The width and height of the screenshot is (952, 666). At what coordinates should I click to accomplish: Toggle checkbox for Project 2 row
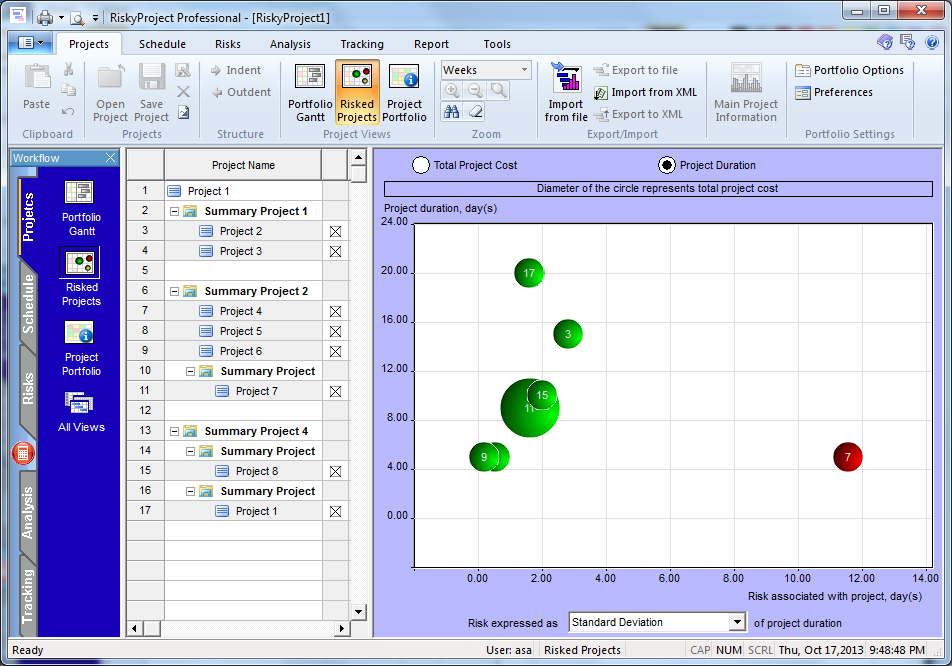click(x=336, y=231)
